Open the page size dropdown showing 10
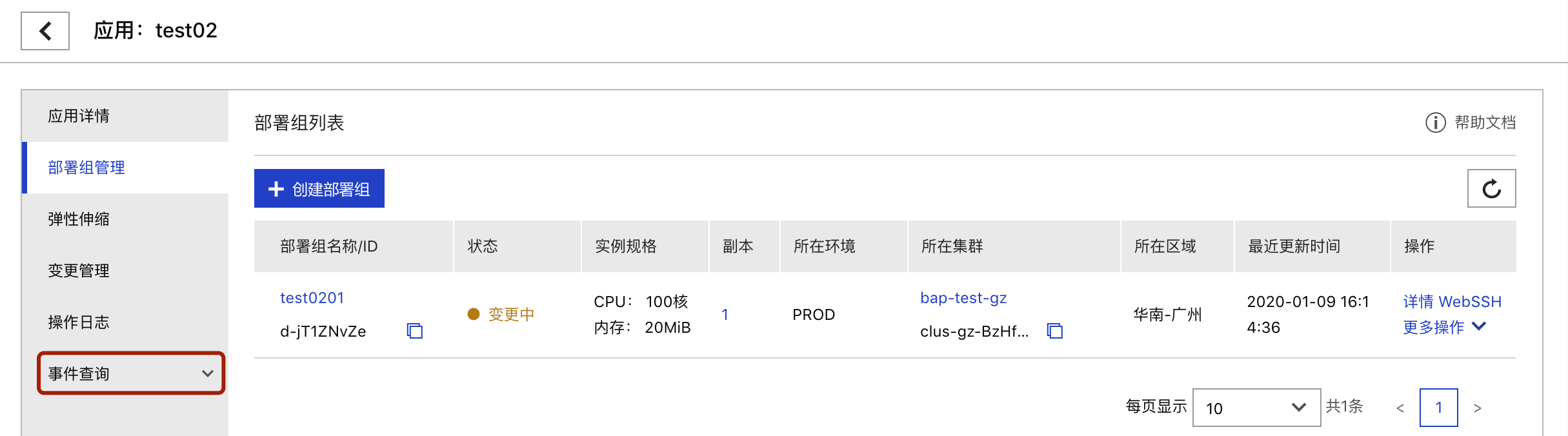This screenshot has width=1568, height=436. pos(1256,408)
